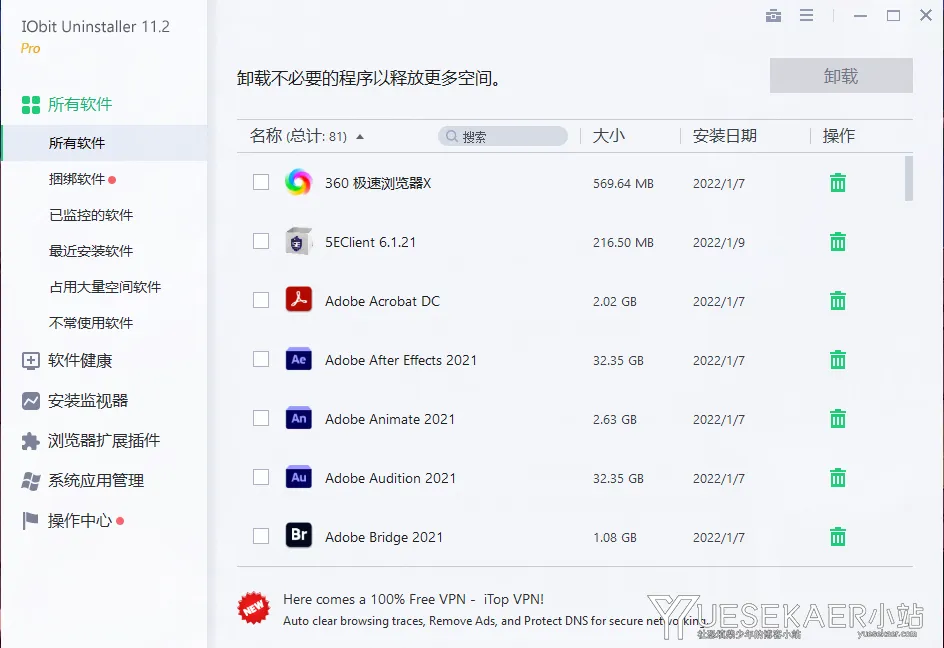Image resolution: width=944 pixels, height=648 pixels.
Task: Click Adobe Bridge 2021 name
Action: pyautogui.click(x=384, y=537)
